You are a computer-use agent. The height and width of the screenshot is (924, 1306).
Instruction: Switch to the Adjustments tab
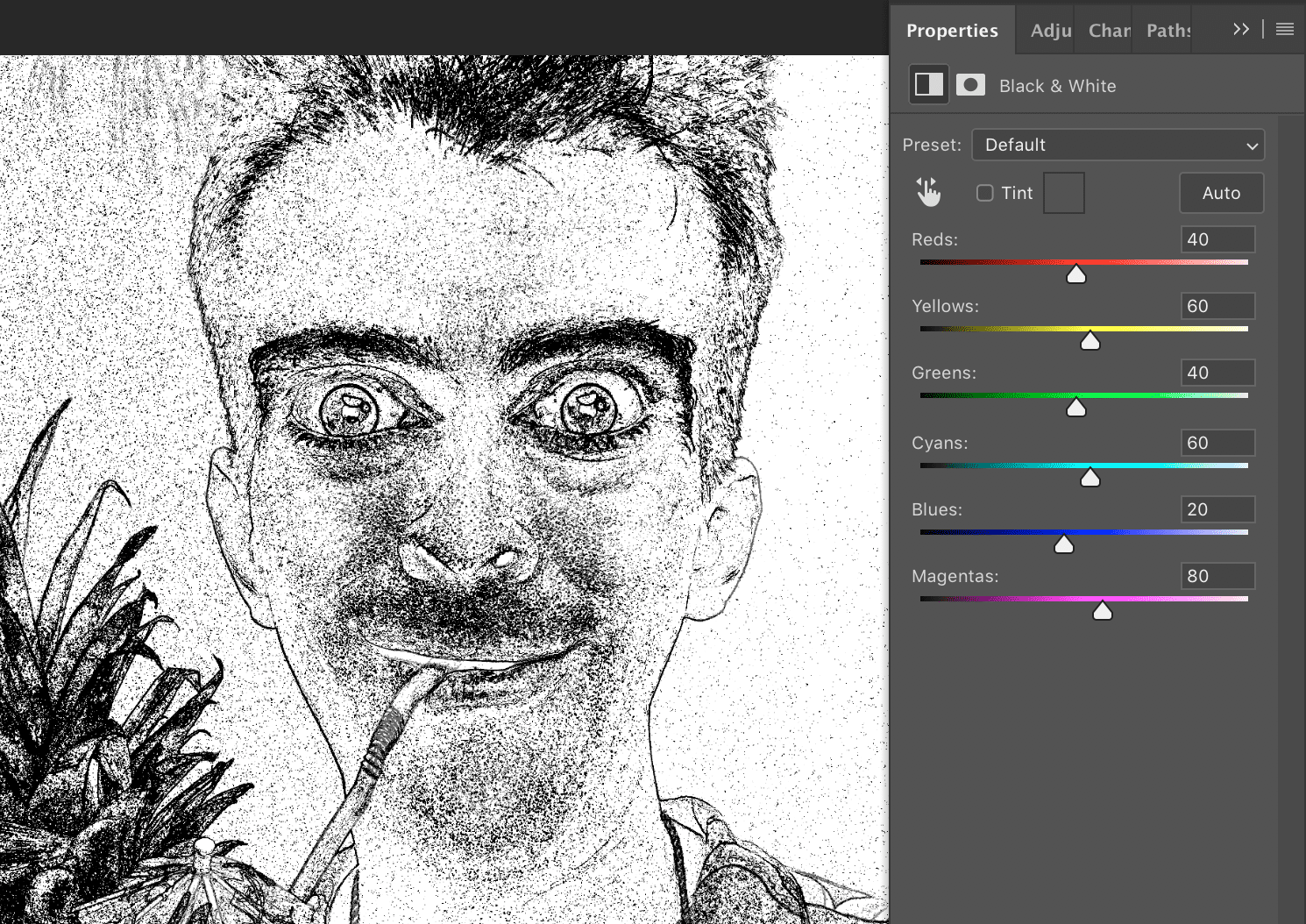click(x=1049, y=30)
